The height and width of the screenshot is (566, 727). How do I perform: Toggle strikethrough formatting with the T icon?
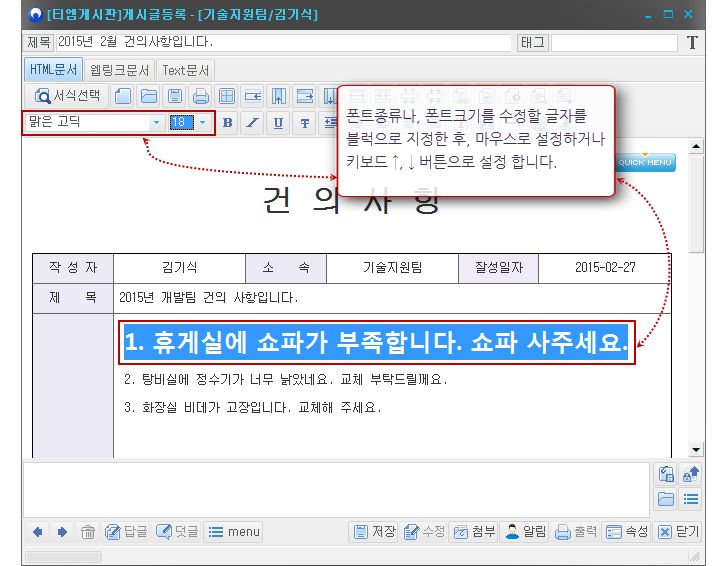tap(305, 123)
